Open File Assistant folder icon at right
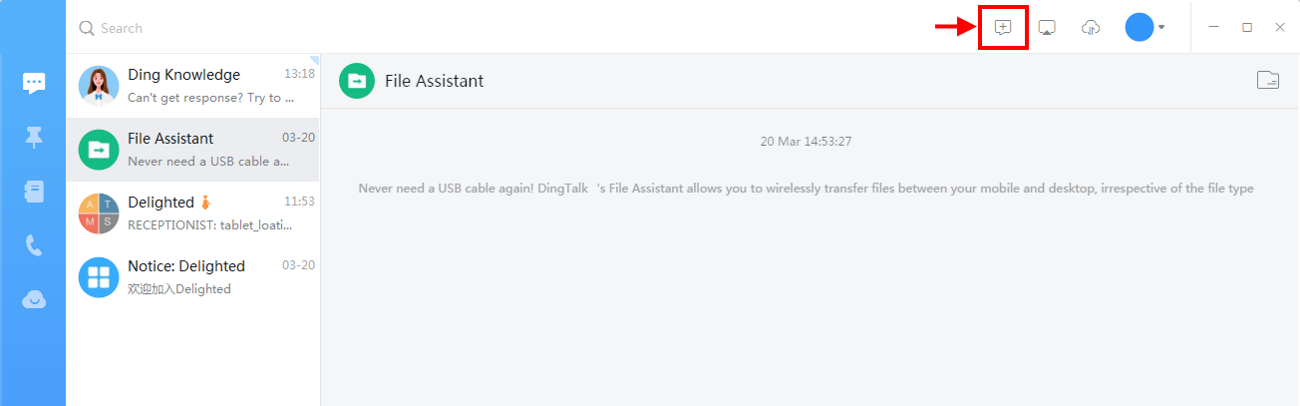Screen dimensions: 1300x406 pyautogui.click(x=1268, y=80)
